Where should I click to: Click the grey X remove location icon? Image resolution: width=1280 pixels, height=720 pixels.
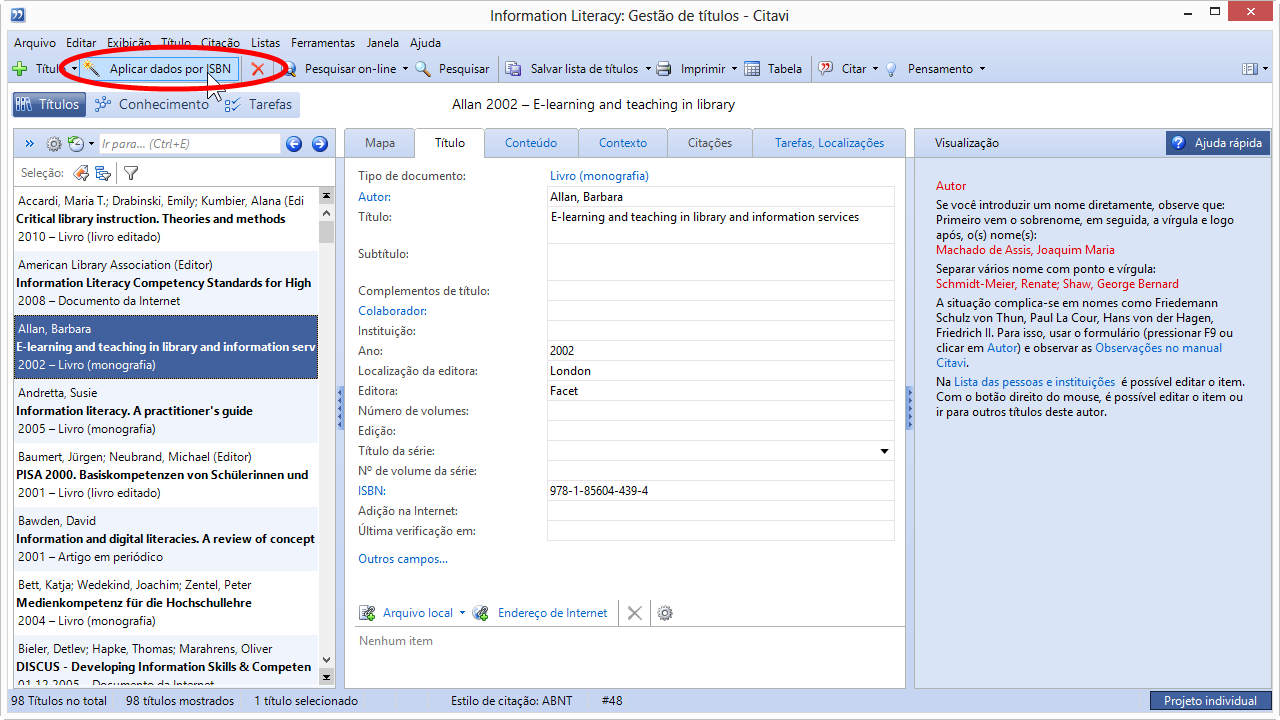[634, 613]
